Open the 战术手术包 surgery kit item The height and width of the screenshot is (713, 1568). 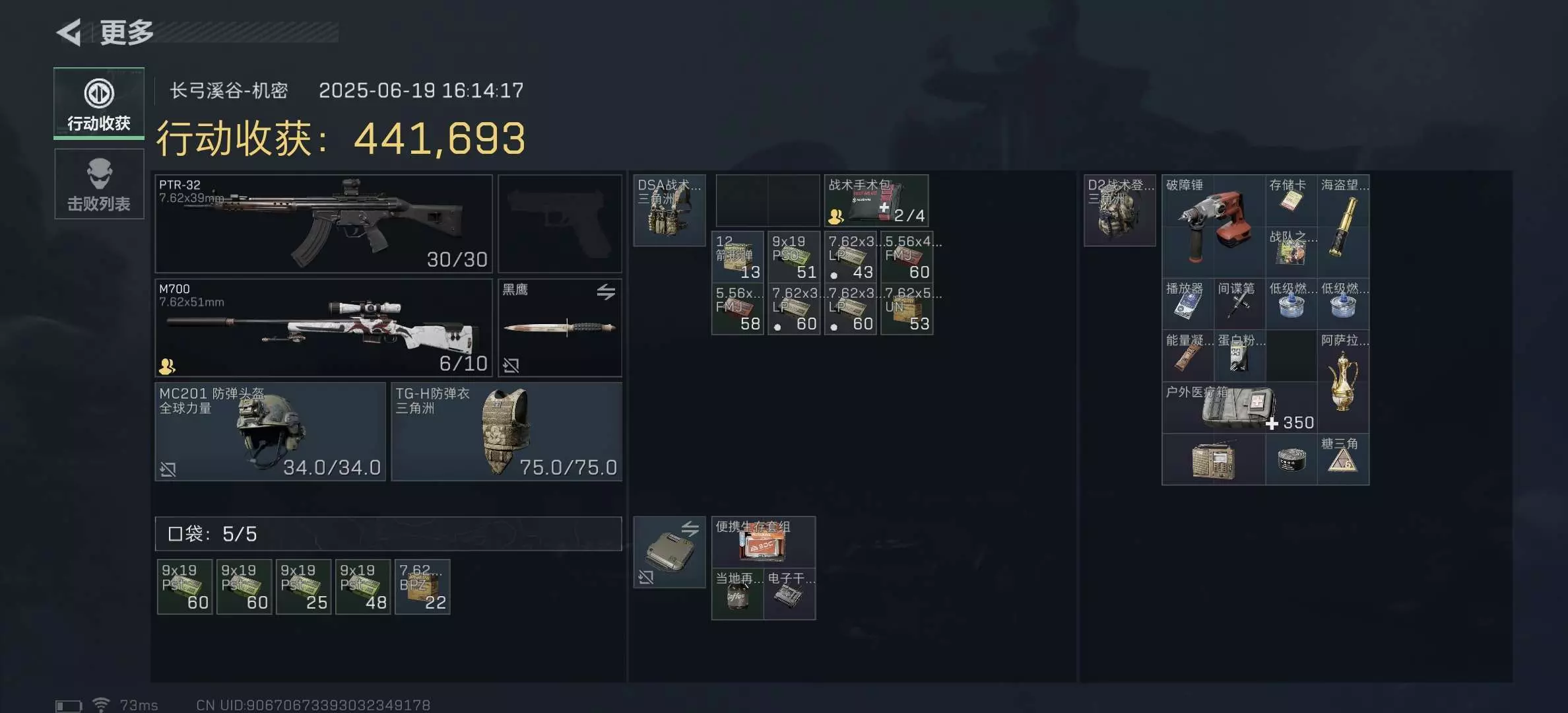[876, 201]
